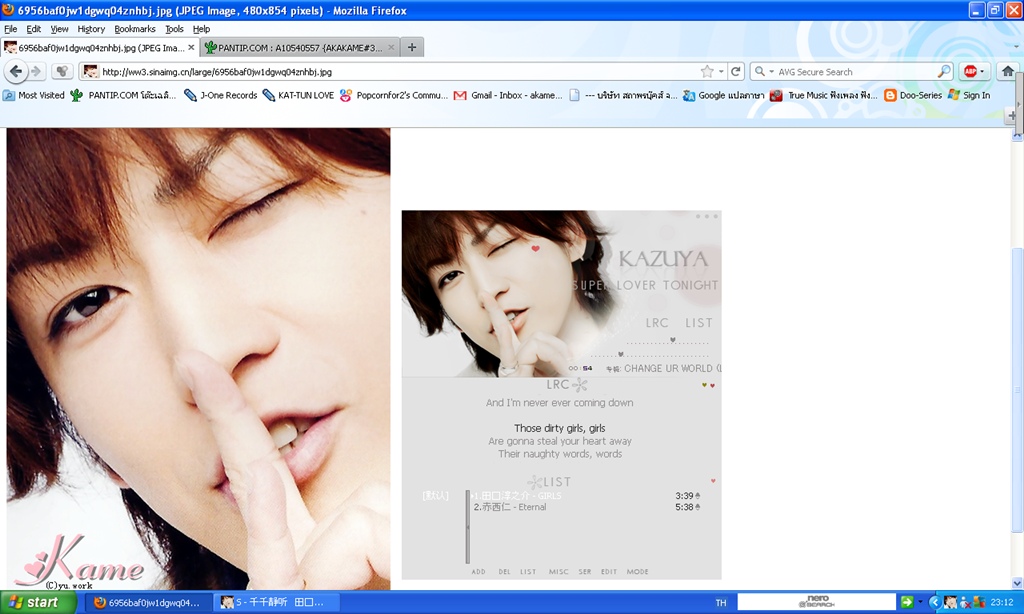Click the site favicon in the address bar
The height and width of the screenshot is (614, 1024).
(91, 71)
